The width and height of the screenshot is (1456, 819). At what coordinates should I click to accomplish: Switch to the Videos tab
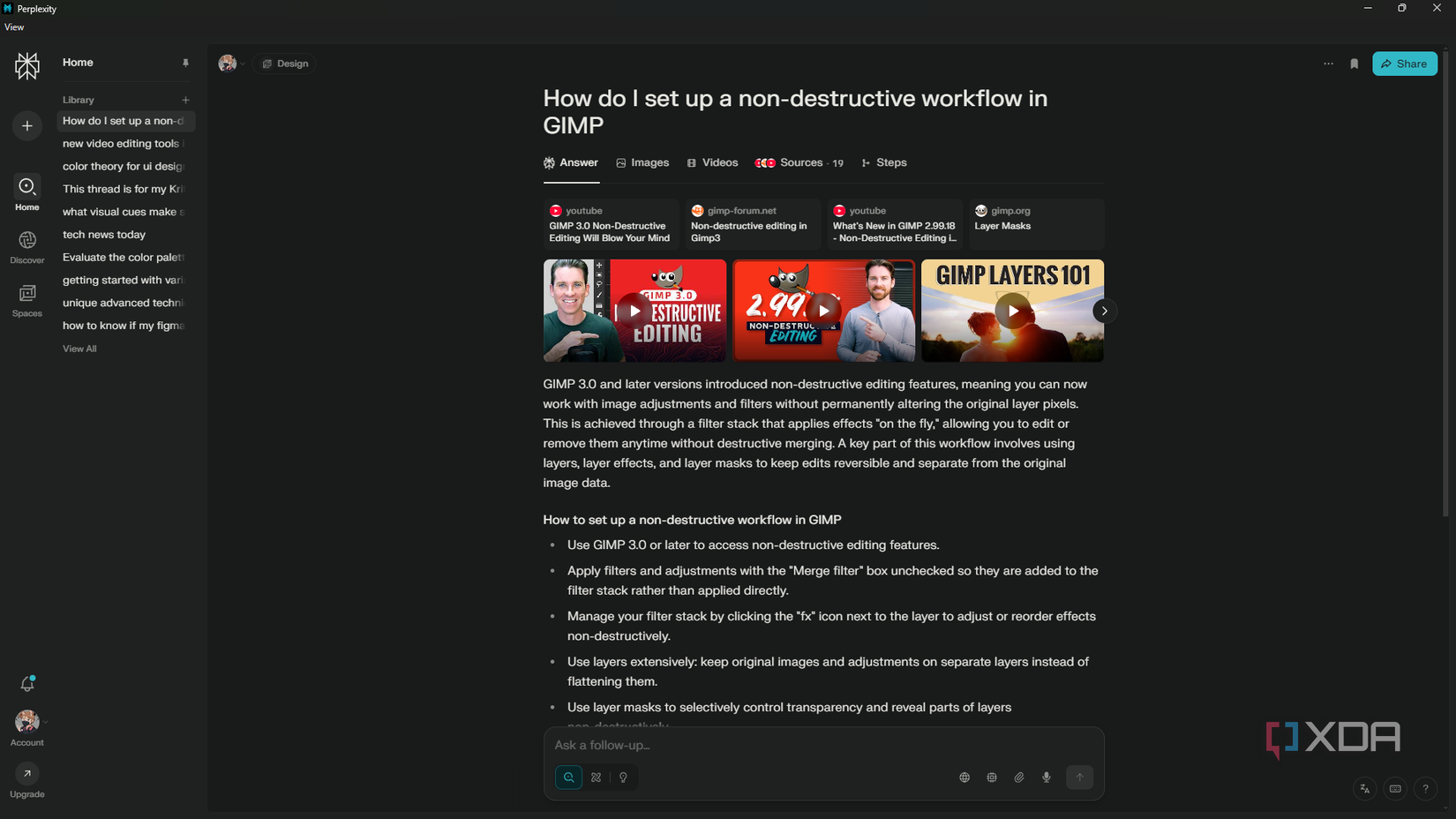712,163
